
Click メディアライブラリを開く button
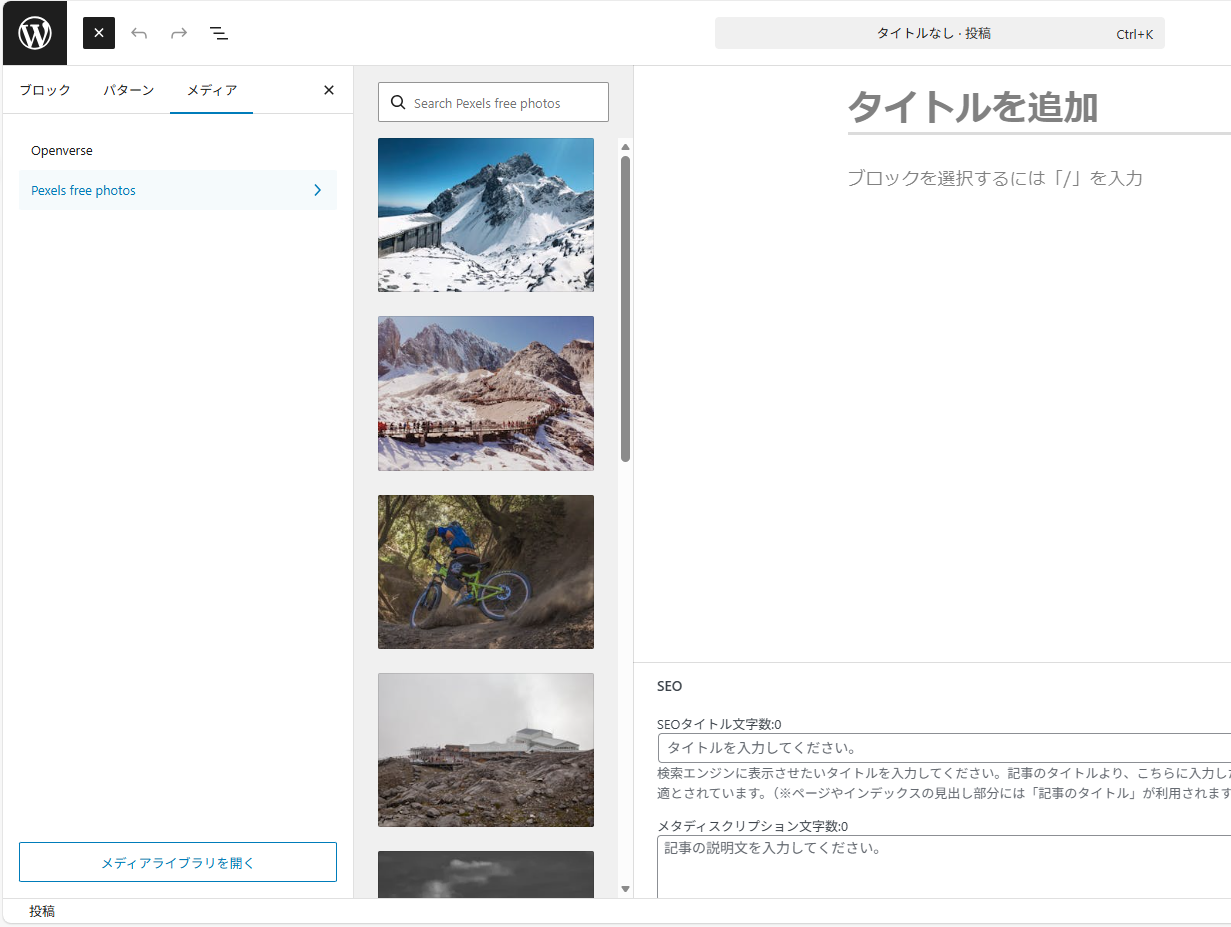[178, 862]
